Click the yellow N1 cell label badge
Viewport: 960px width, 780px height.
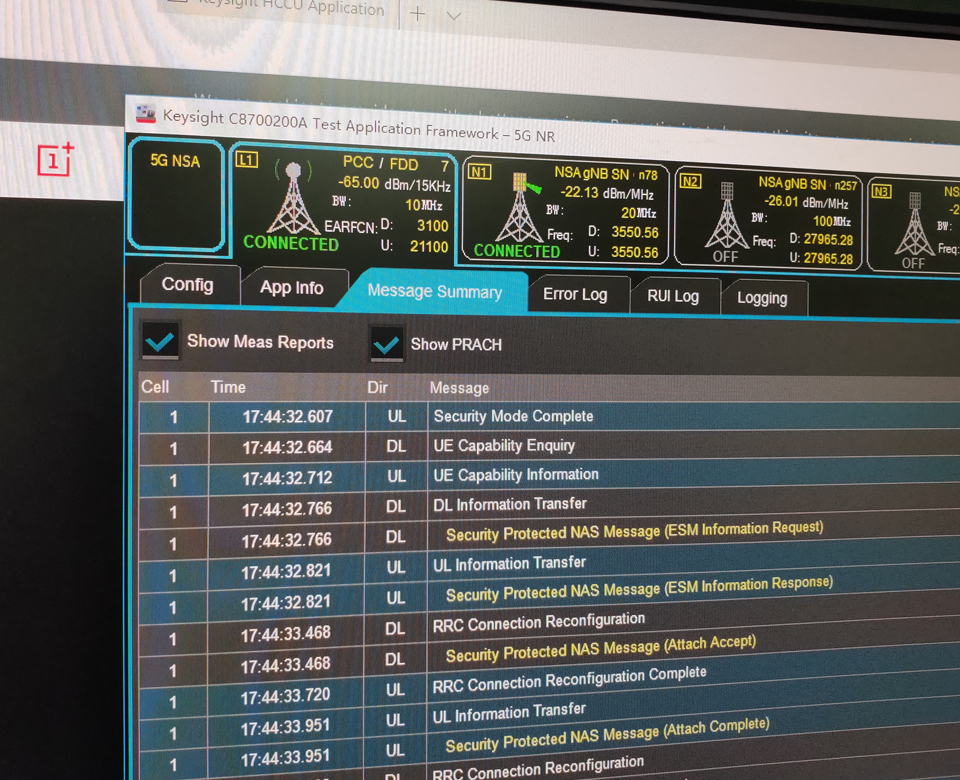(x=480, y=172)
